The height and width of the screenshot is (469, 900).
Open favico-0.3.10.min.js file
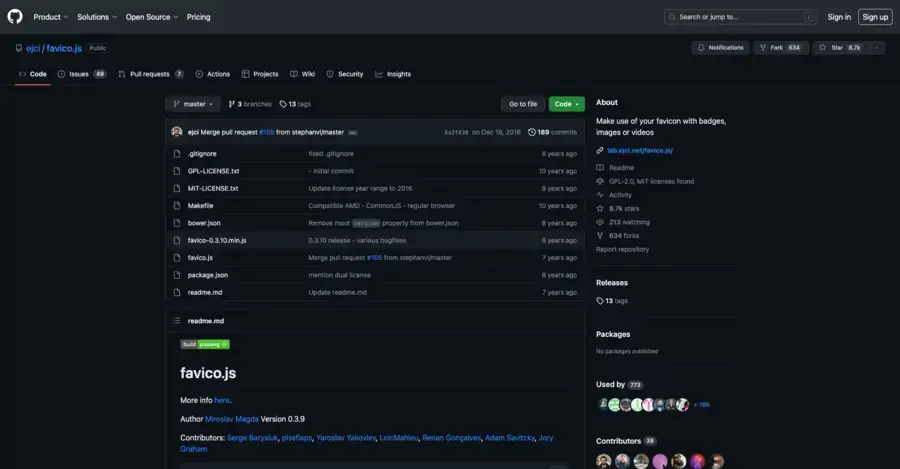point(217,241)
